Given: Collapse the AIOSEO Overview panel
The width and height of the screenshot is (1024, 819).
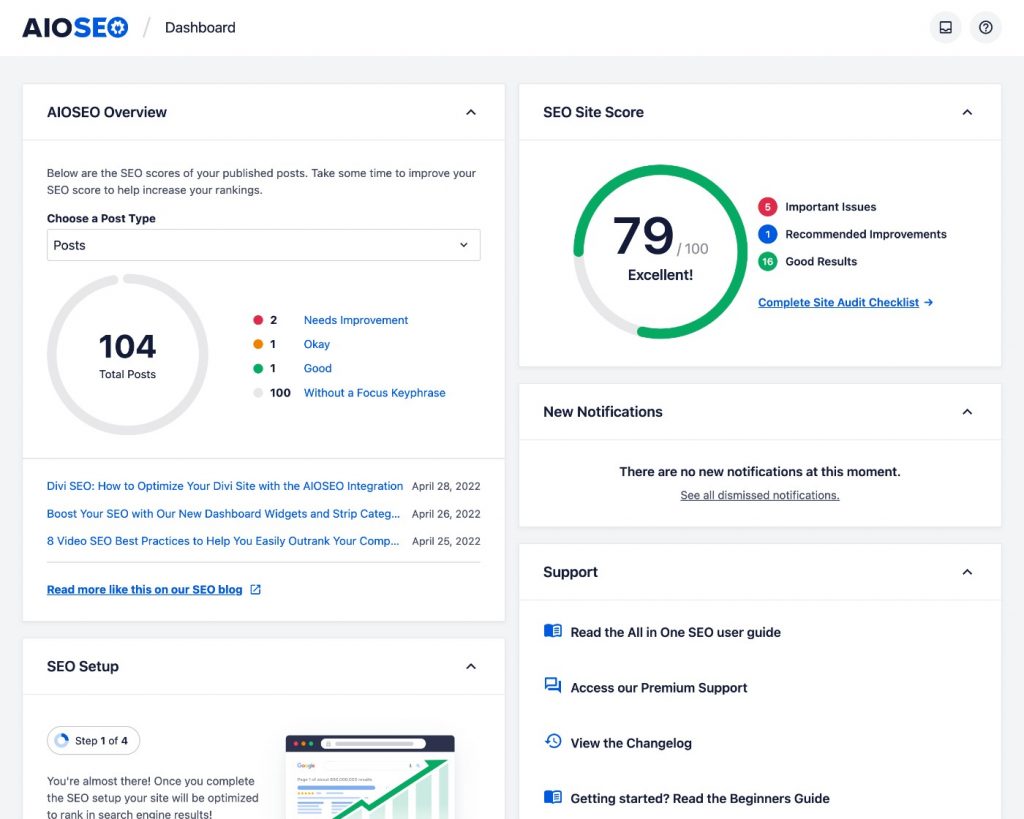Looking at the screenshot, I should (471, 112).
